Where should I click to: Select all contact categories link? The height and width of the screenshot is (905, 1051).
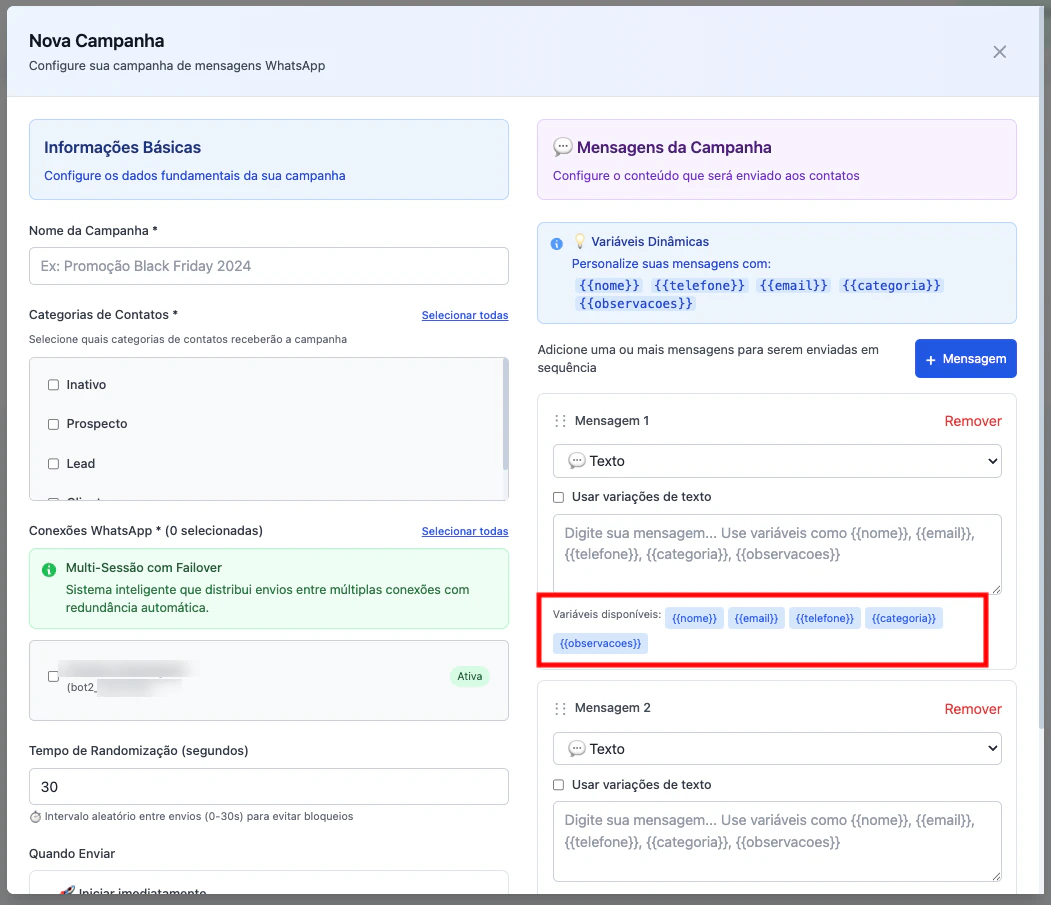tap(465, 315)
